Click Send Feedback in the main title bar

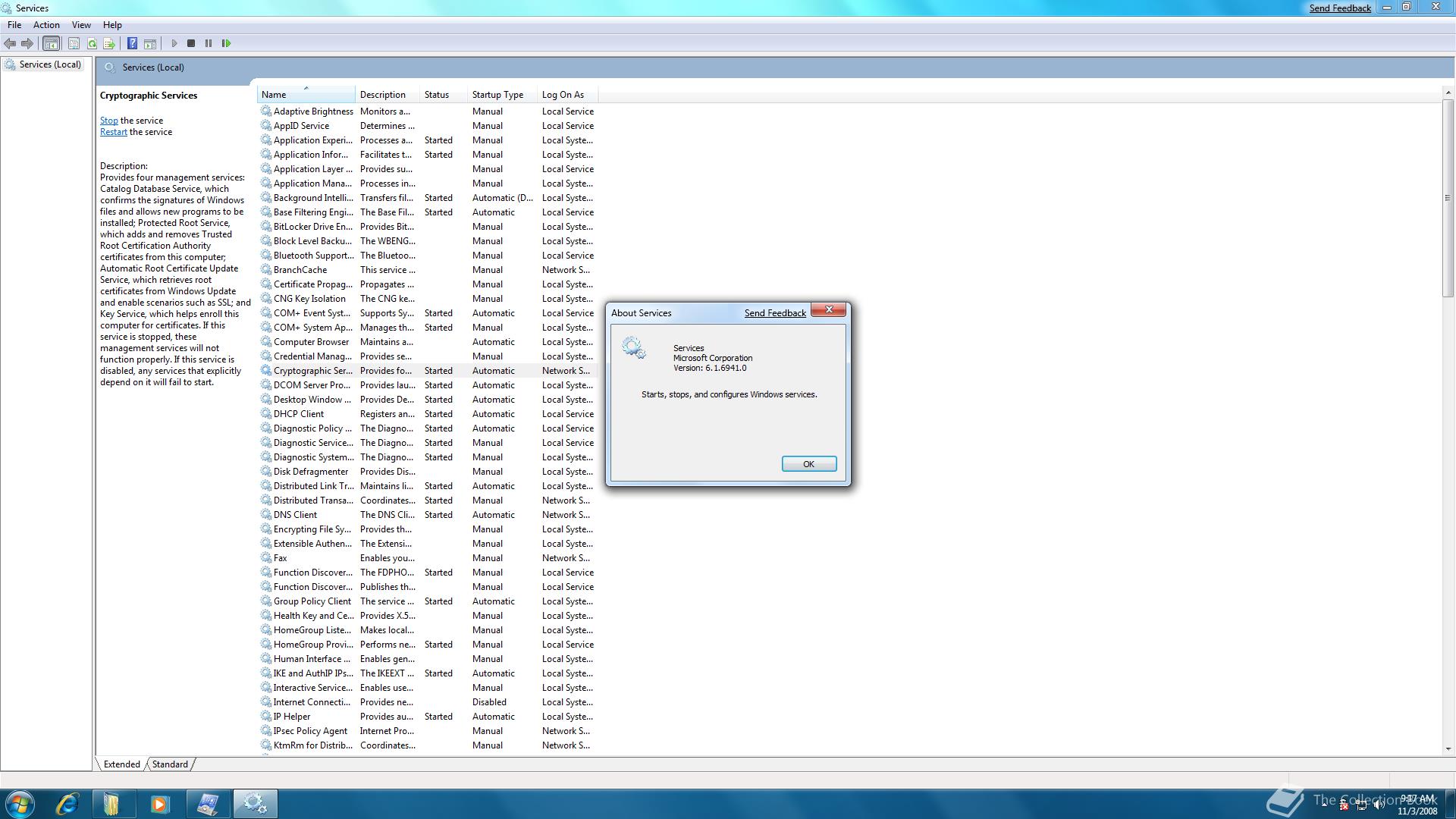[x=1340, y=8]
